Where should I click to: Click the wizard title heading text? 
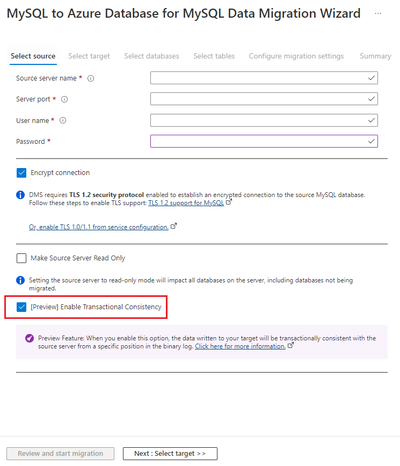tap(184, 14)
